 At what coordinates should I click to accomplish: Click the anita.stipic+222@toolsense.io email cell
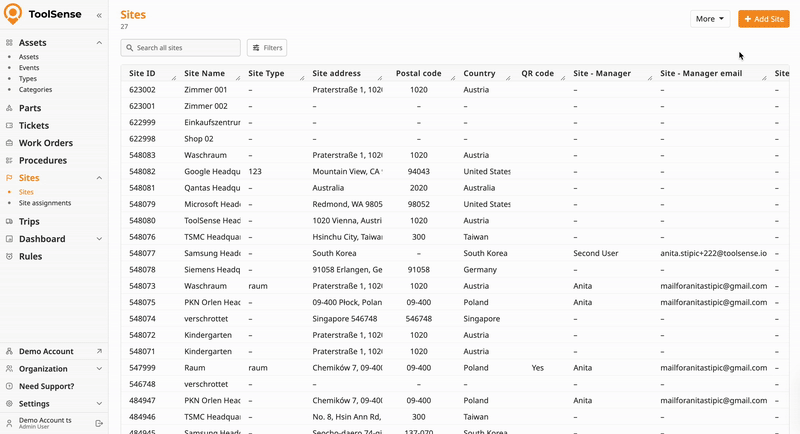tap(713, 253)
